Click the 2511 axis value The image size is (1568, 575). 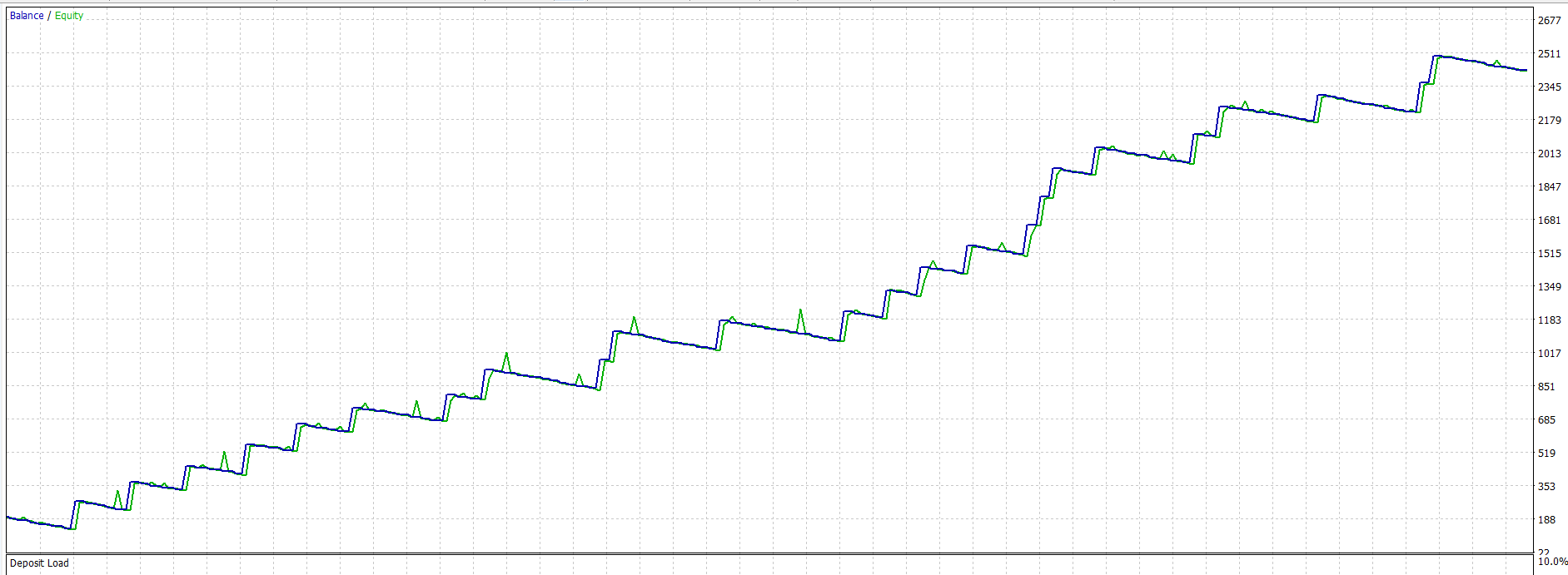click(1550, 54)
